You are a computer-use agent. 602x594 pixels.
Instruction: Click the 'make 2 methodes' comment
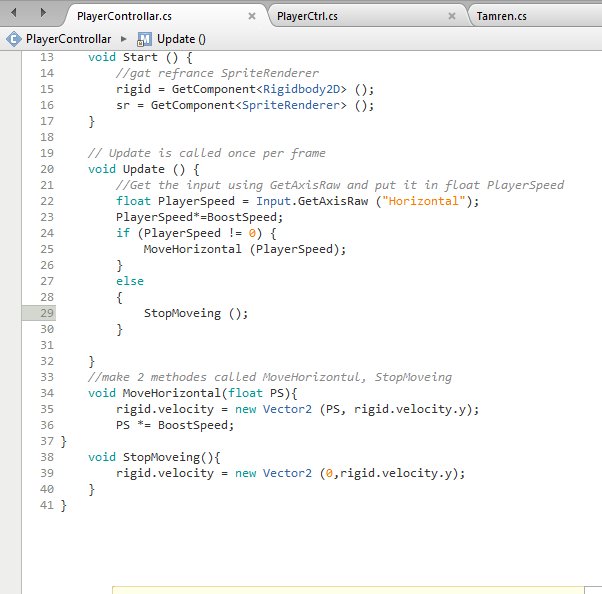270,377
